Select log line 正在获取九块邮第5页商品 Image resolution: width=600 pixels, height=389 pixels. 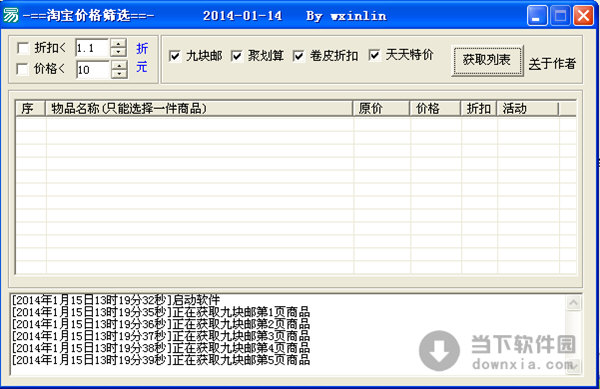161,360
